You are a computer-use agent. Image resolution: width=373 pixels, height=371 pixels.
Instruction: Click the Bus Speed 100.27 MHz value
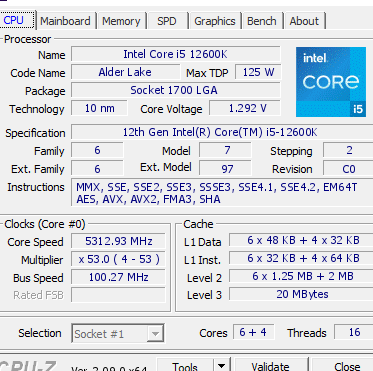pyautogui.click(x=118, y=277)
